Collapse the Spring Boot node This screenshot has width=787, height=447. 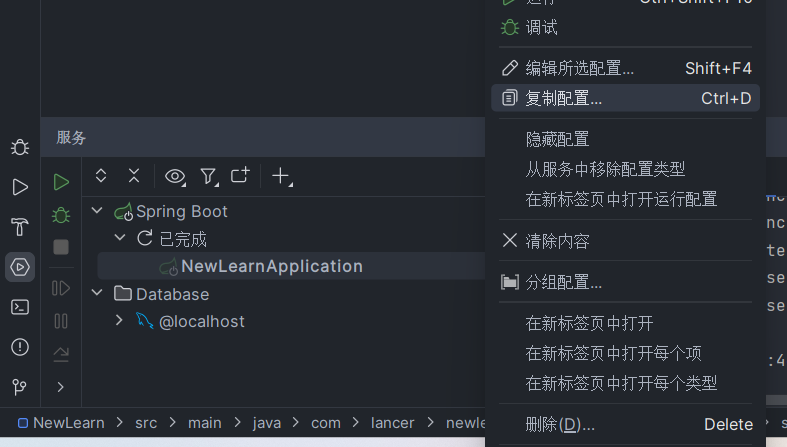97,211
